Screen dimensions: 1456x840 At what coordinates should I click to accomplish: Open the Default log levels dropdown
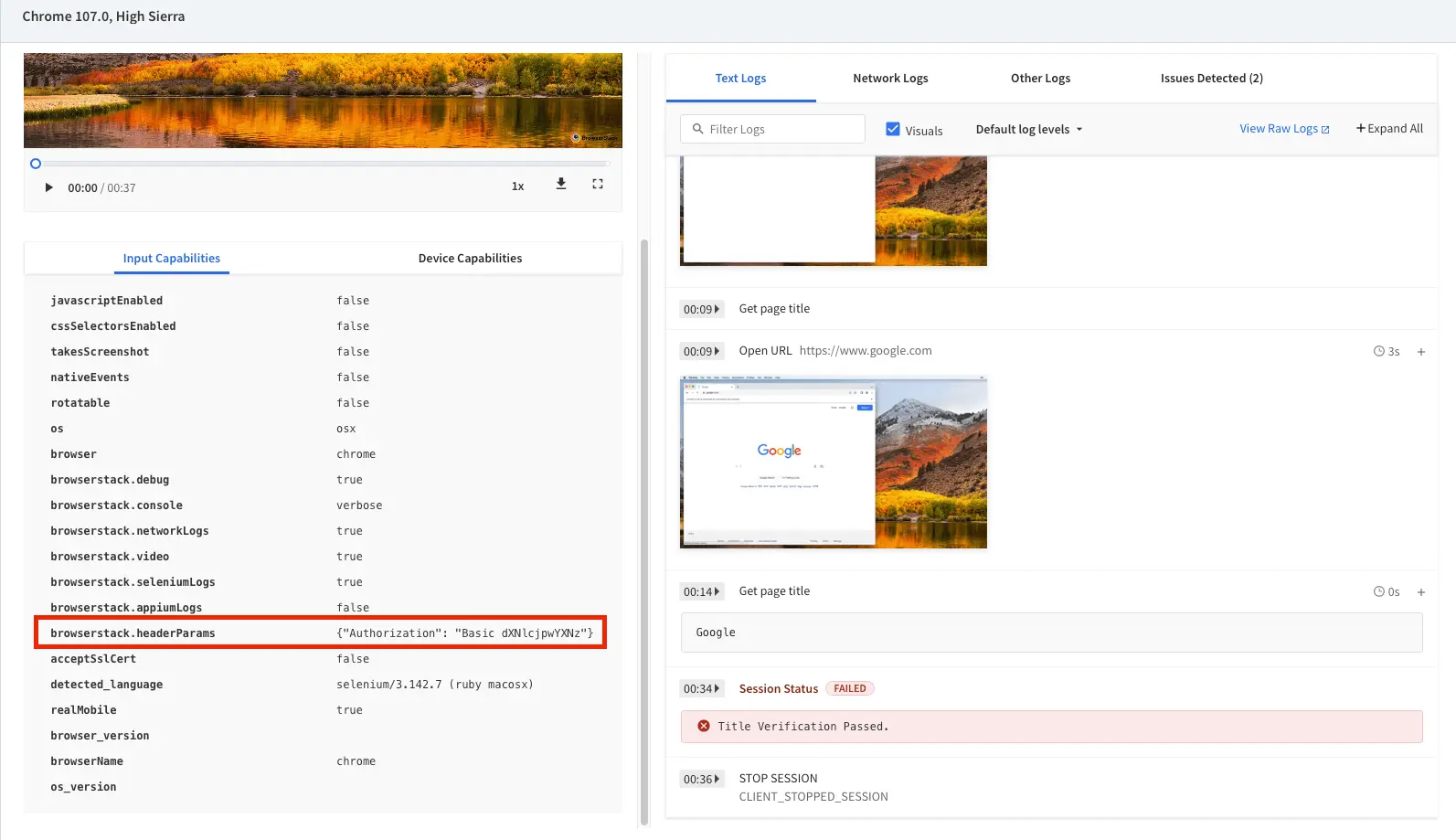[x=1028, y=130]
